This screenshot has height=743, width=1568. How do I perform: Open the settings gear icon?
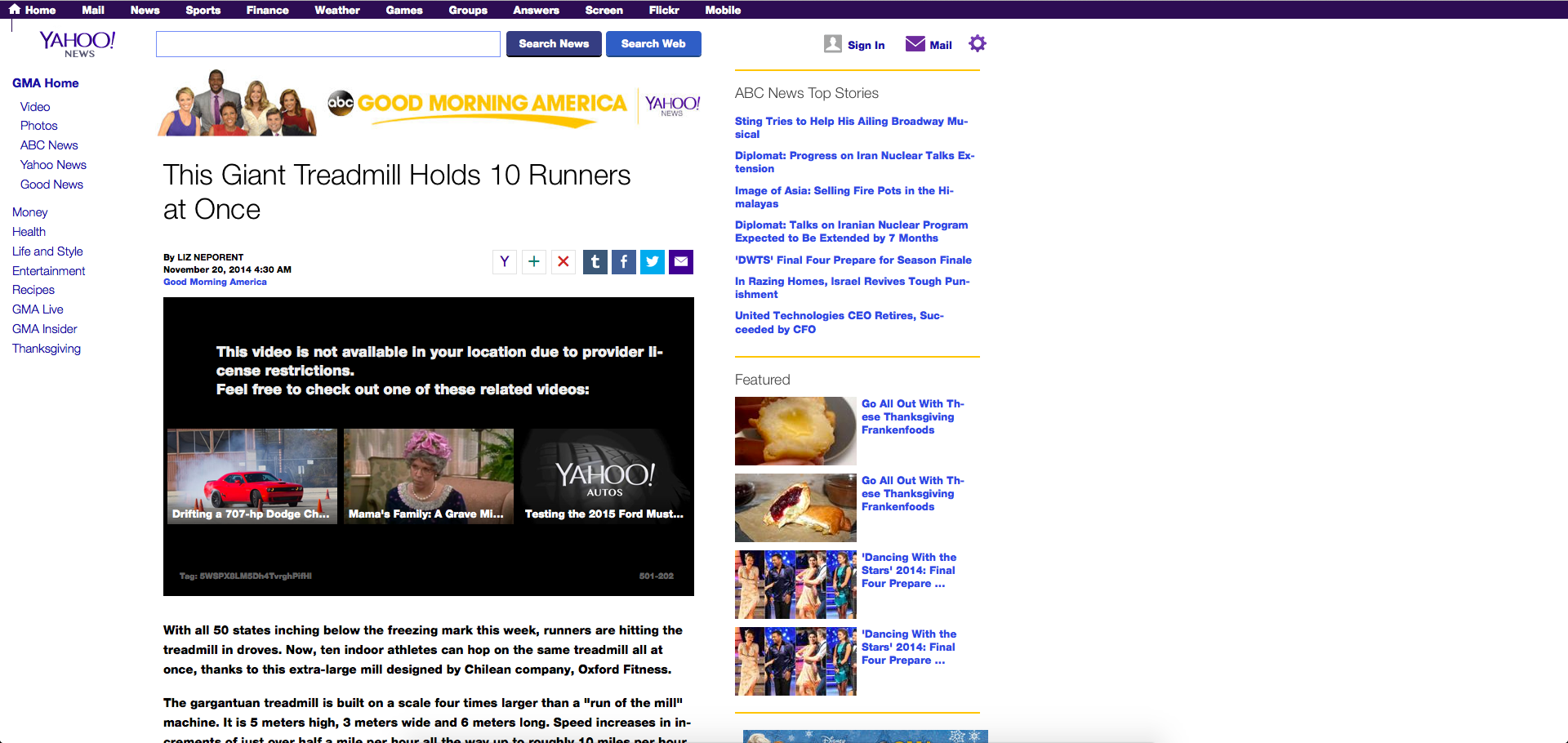point(977,43)
